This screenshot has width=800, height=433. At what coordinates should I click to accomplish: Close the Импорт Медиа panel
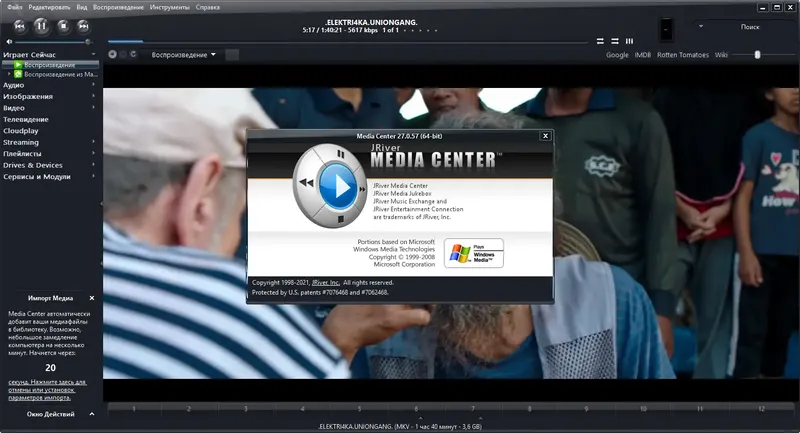(x=92, y=298)
